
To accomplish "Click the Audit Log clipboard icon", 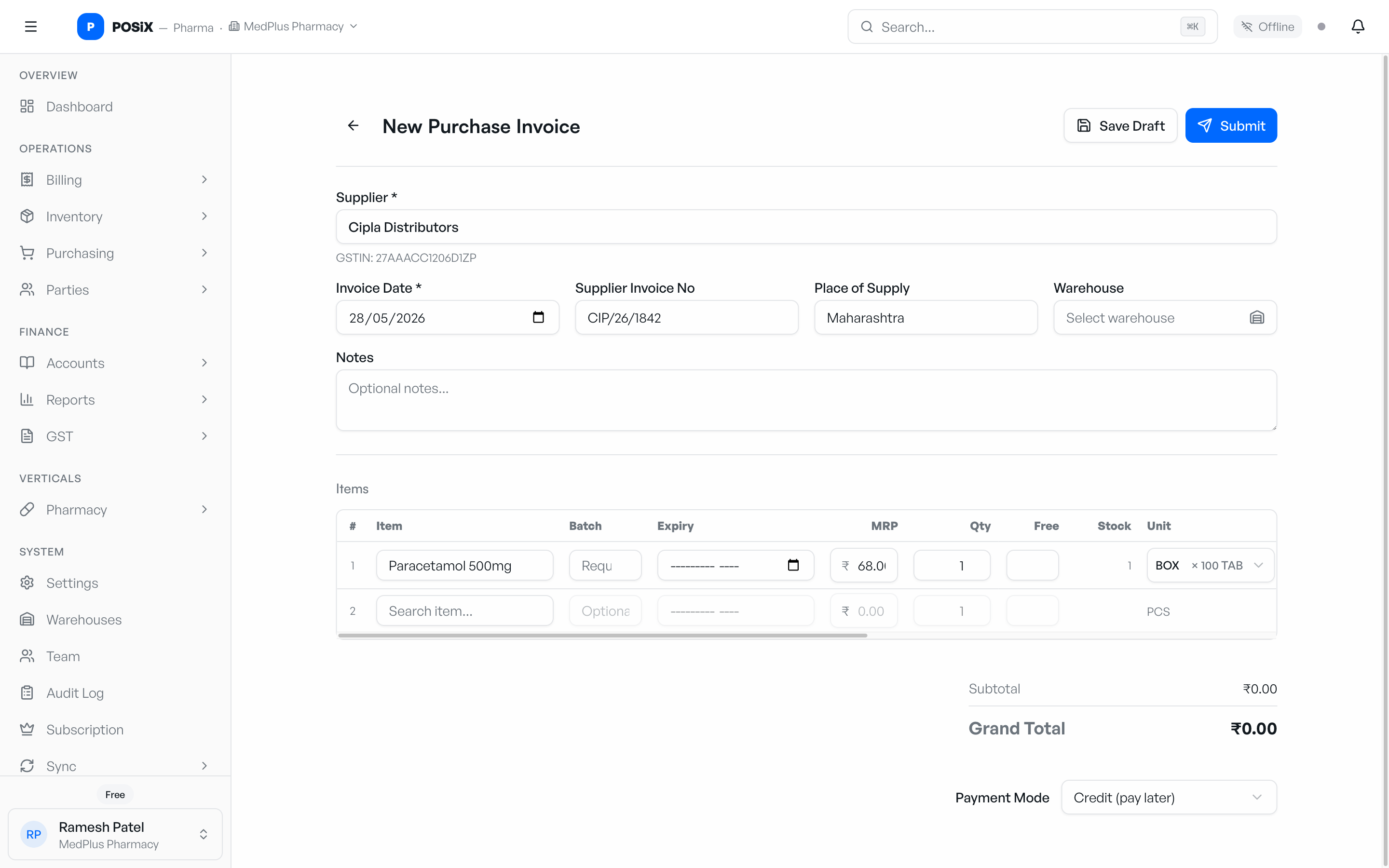I will point(27,693).
